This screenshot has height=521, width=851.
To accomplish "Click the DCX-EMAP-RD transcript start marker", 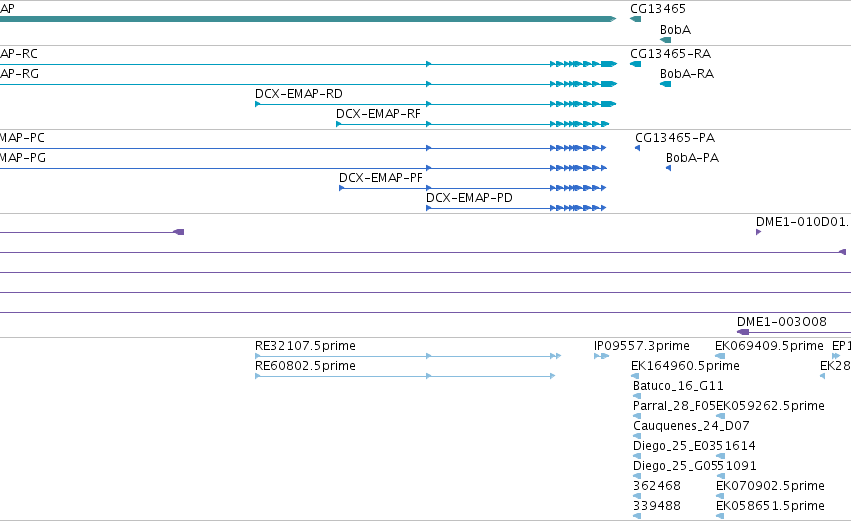I will coord(258,104).
